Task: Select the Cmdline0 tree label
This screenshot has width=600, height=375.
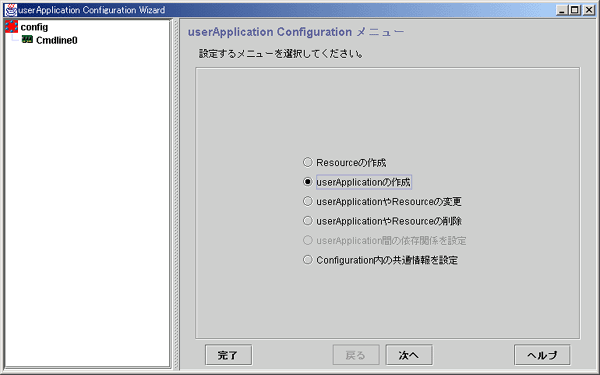Action: 57,40
